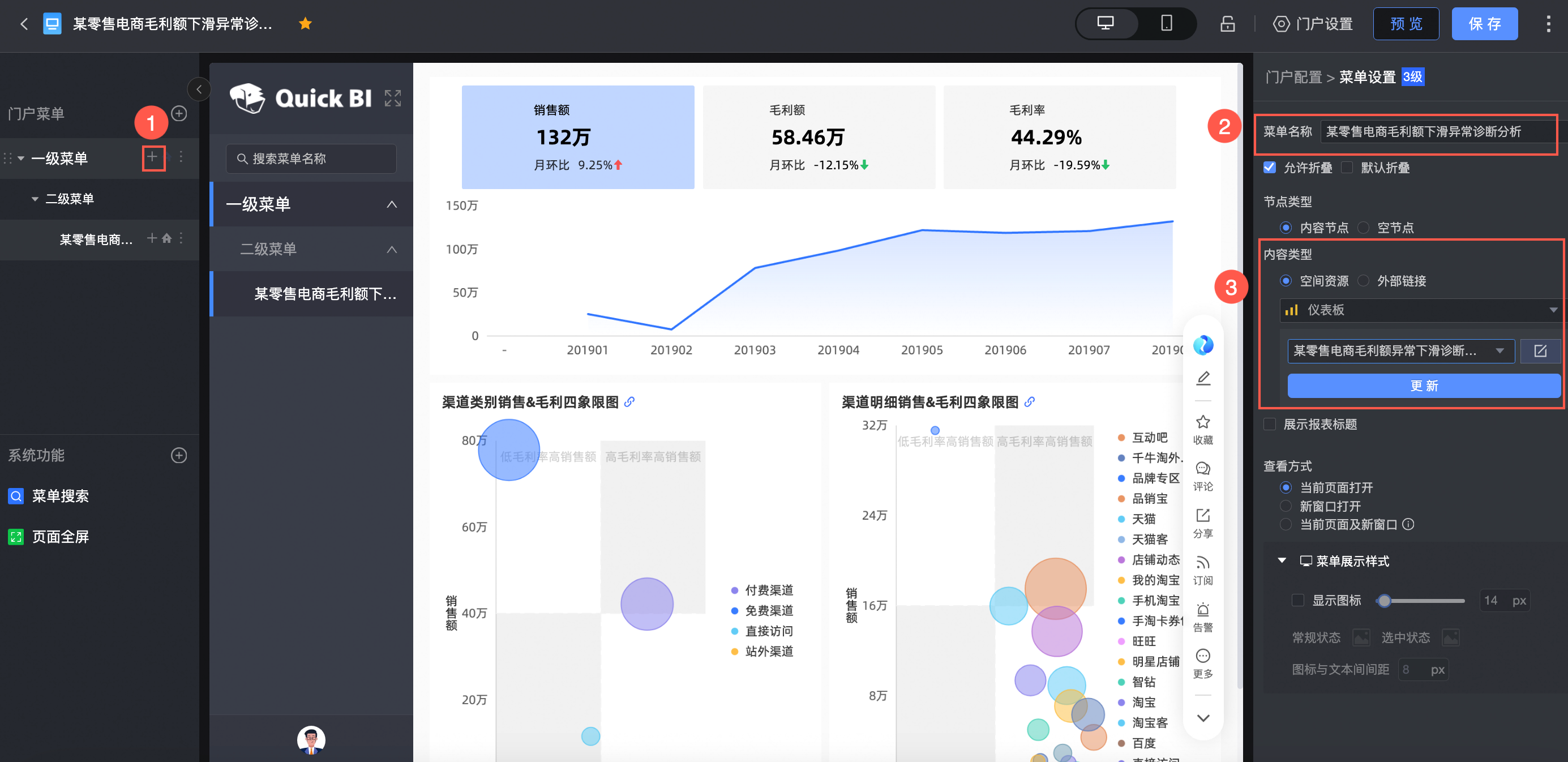Click the 更新 button

1423,386
